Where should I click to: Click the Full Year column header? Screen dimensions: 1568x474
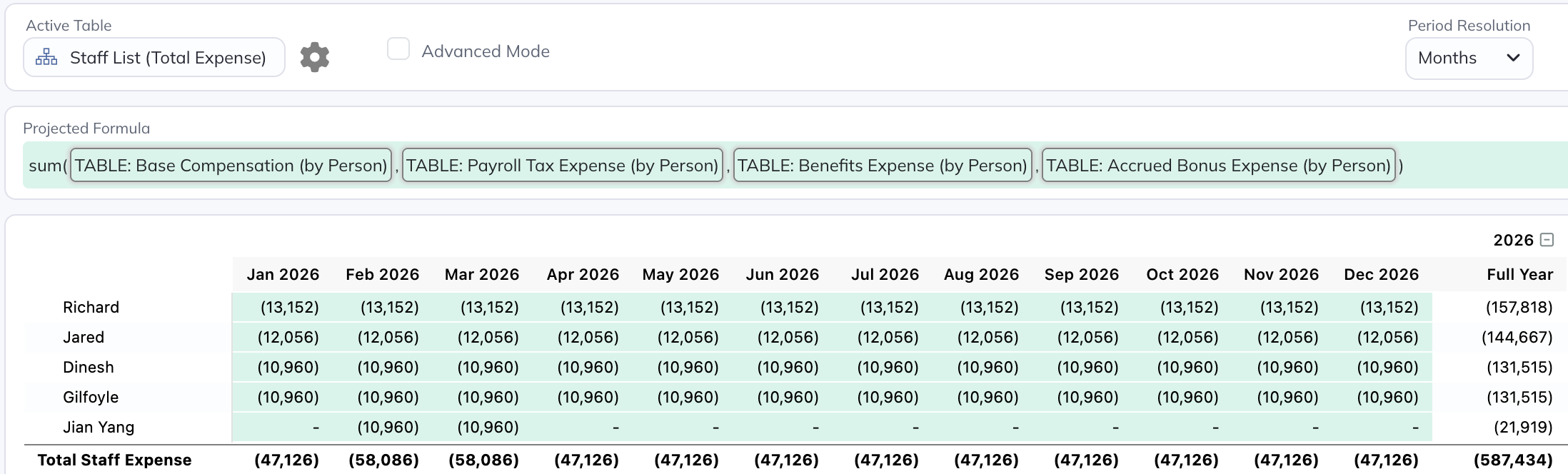[x=1519, y=275]
